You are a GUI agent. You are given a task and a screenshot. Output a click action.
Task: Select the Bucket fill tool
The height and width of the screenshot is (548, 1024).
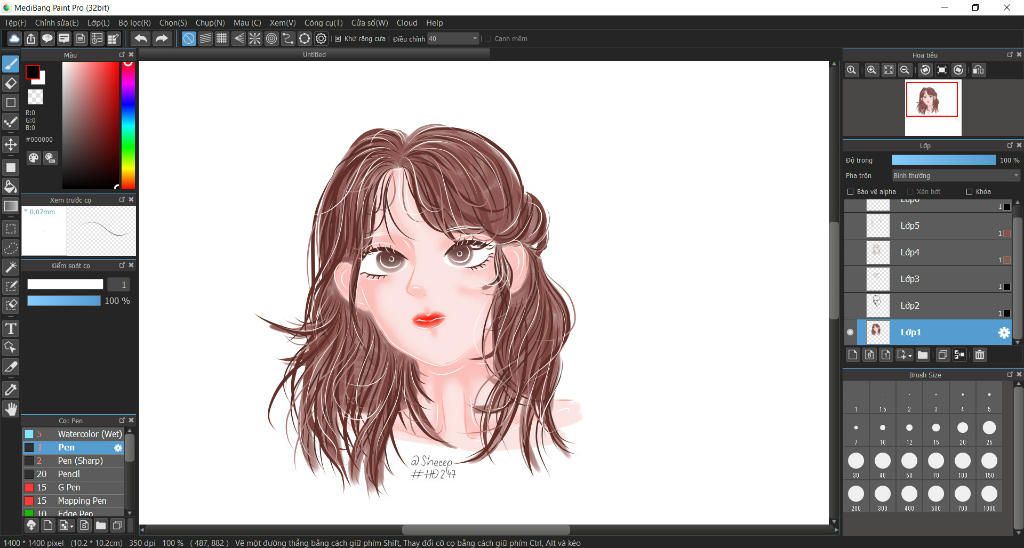10,187
